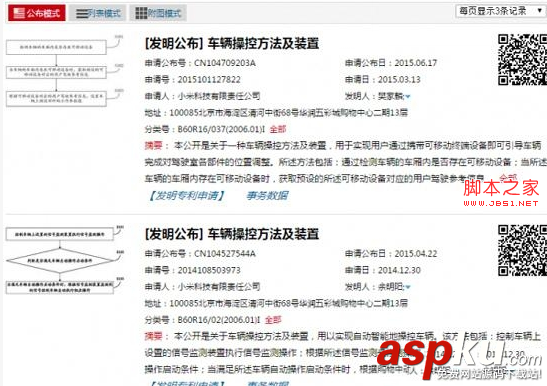Image resolution: width=547 pixels, height=386 pixels.
Task: Switch to 附图模式 view tab
Action: [x=158, y=13]
